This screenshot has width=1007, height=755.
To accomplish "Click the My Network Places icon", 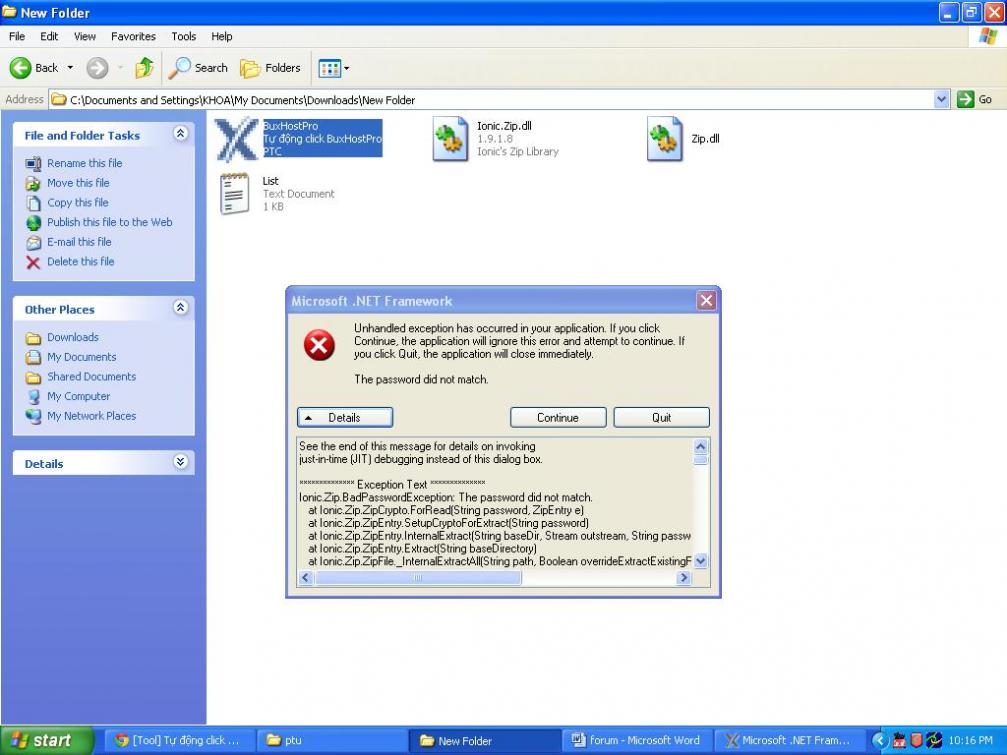I will click(x=33, y=417).
